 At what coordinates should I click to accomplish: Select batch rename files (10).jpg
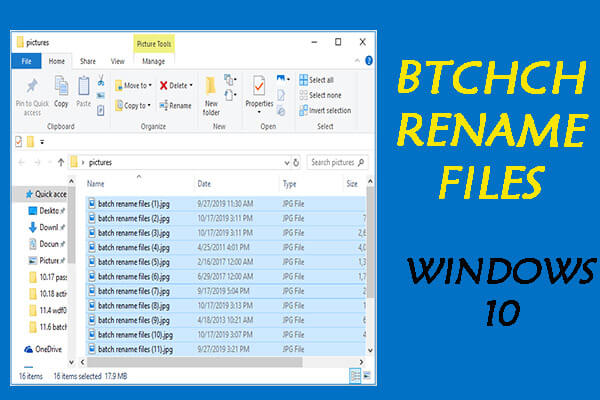pos(226,335)
